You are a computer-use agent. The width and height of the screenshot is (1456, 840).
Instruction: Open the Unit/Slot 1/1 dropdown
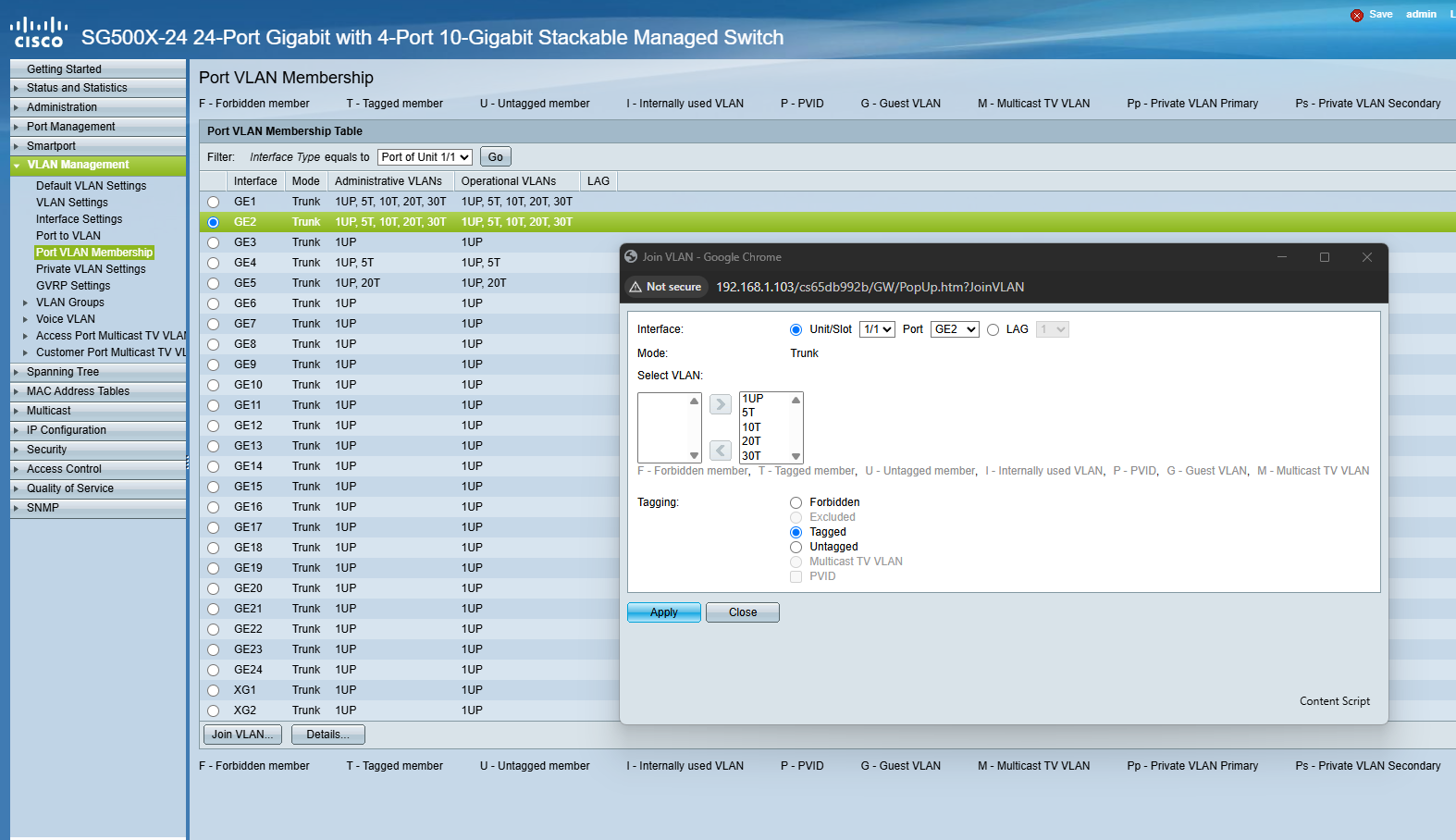(x=877, y=329)
